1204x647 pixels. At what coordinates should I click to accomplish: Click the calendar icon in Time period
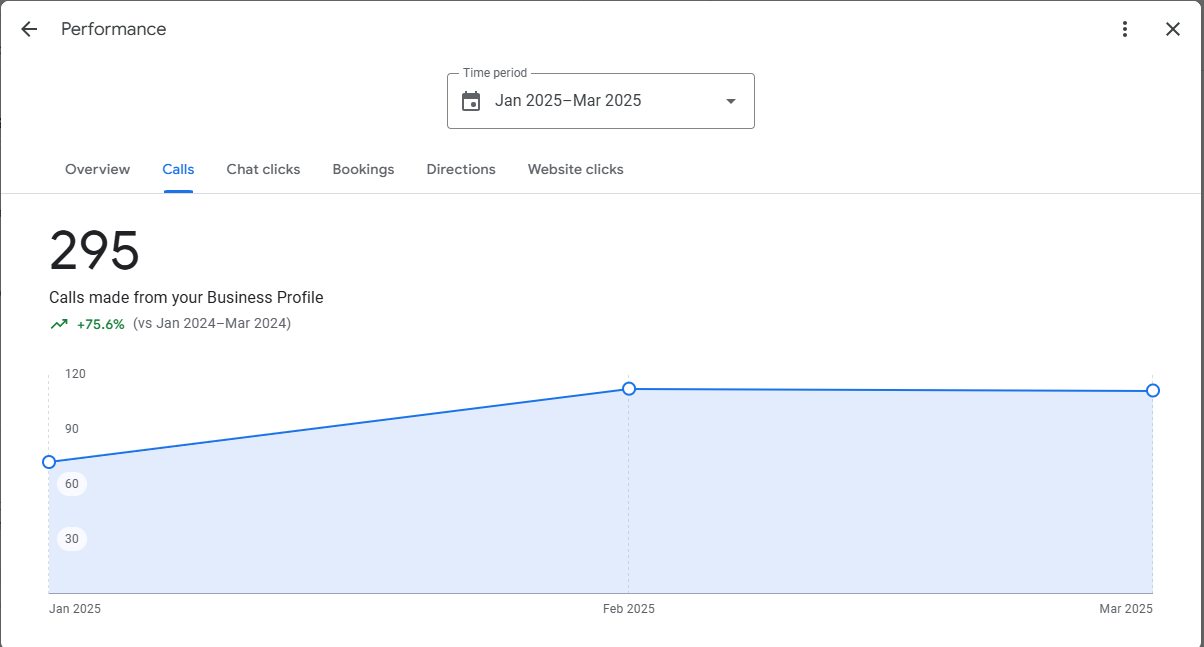click(x=471, y=101)
